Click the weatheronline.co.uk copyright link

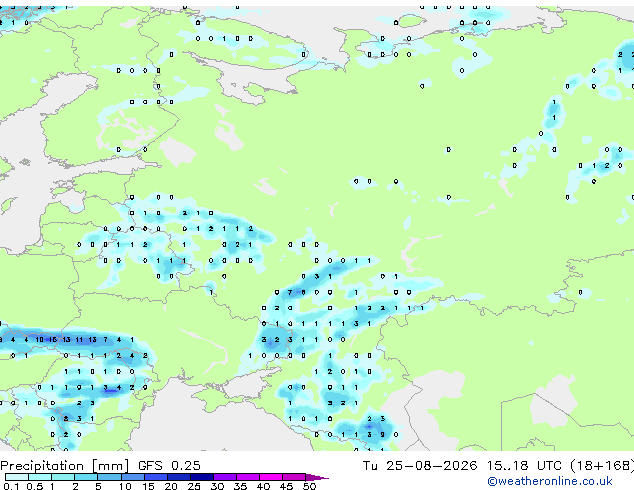coord(549,481)
